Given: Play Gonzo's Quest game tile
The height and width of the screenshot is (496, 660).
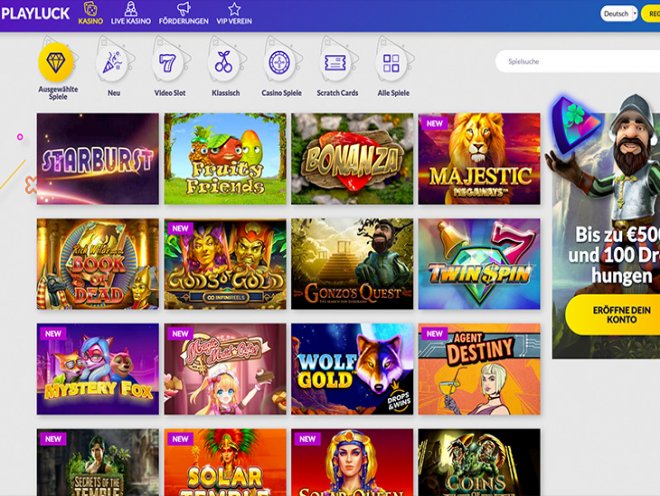Looking at the screenshot, I should click(352, 264).
